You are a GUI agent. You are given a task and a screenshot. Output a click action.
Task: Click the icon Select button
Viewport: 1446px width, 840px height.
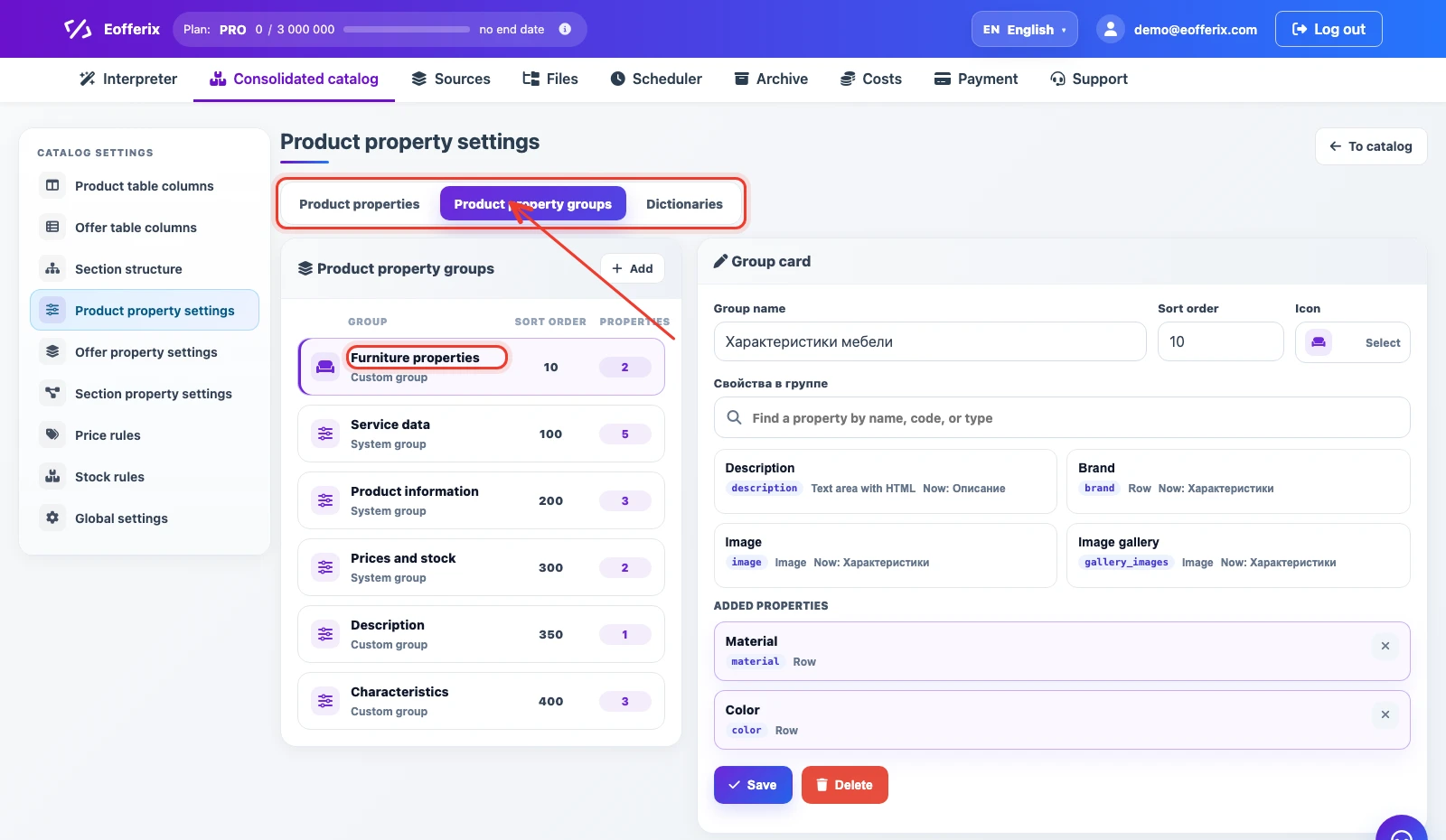tap(1352, 342)
